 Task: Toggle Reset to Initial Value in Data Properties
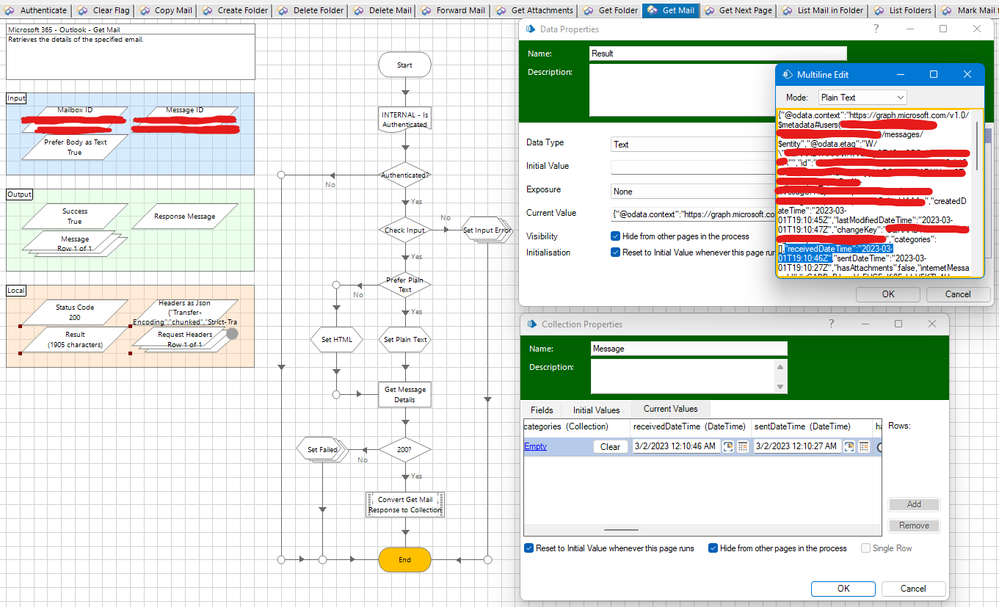pos(615,252)
